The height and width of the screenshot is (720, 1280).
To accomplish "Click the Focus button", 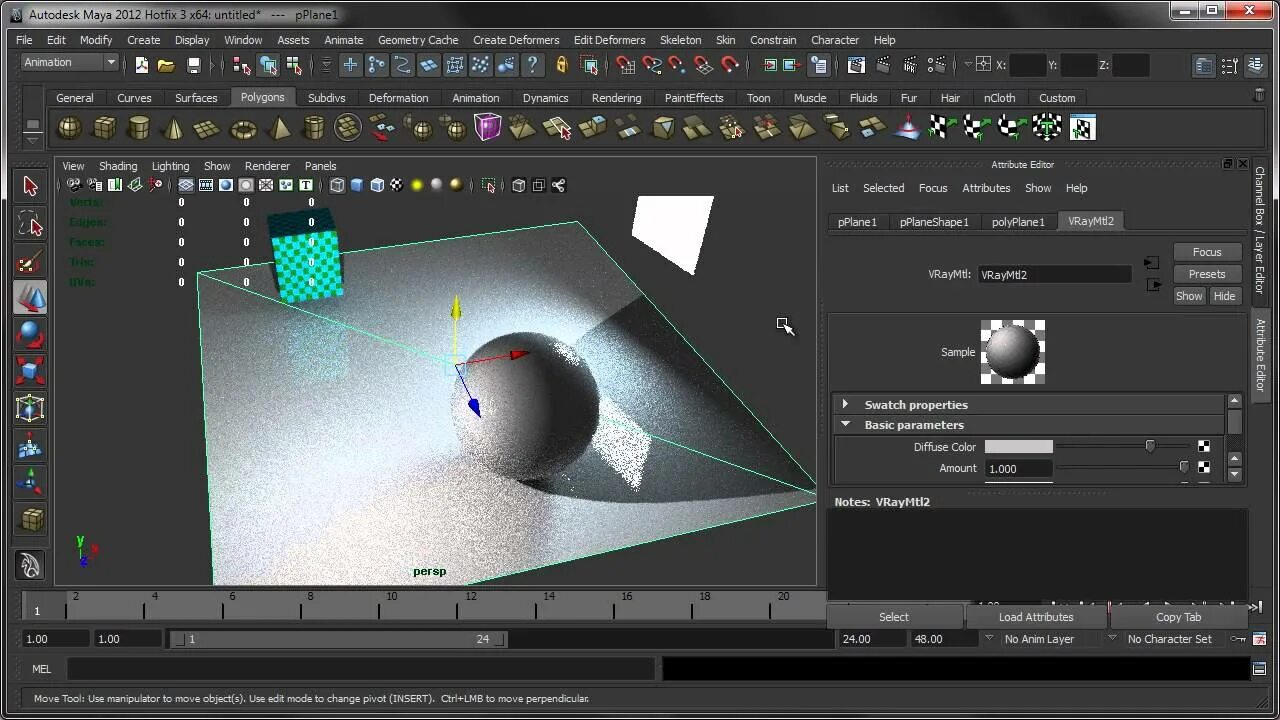I will [1207, 252].
